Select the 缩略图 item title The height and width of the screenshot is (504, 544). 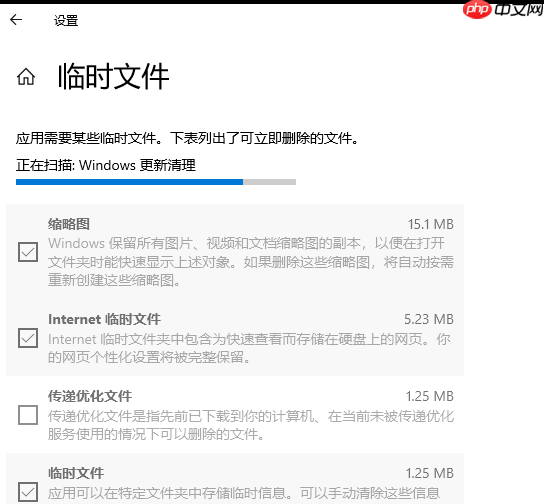69,224
